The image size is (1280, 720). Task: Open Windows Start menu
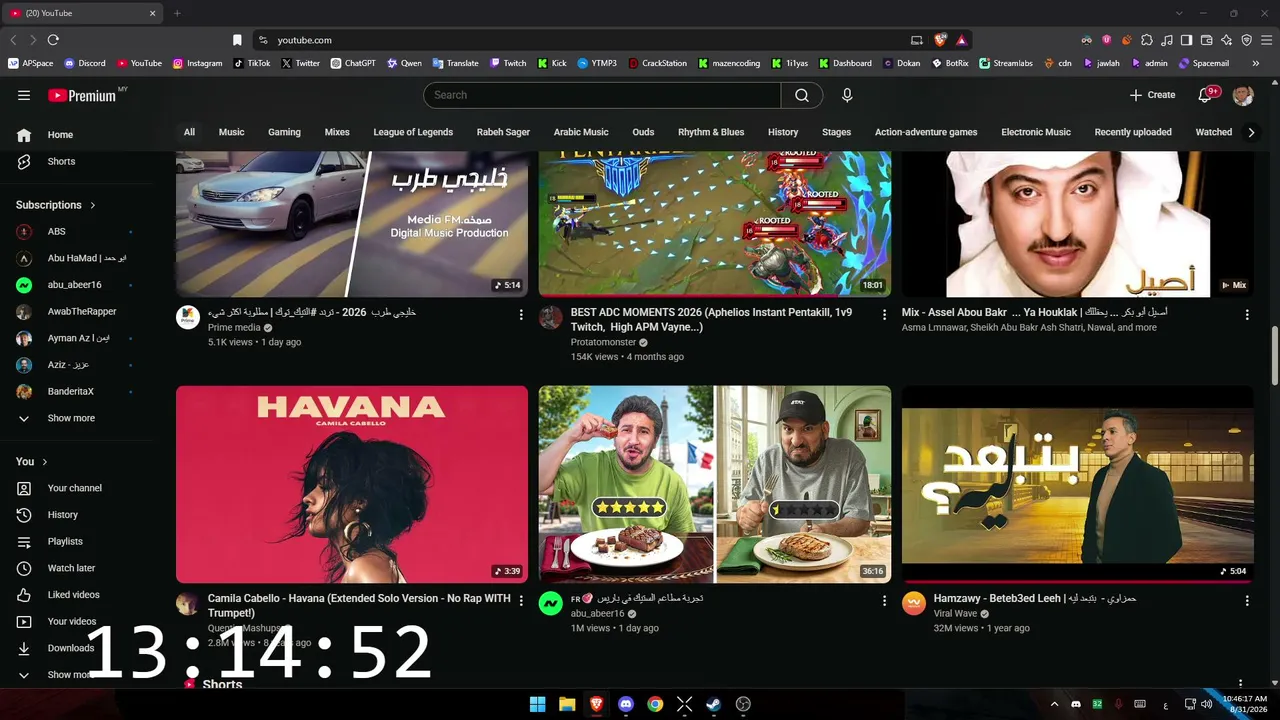[x=537, y=704]
